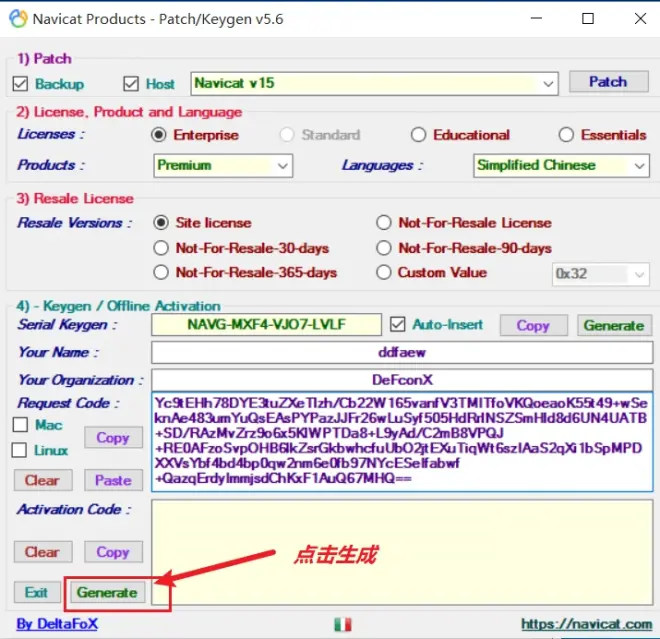Enable the Mac checkbox
The width and height of the screenshot is (660, 639).
[x=20, y=425]
